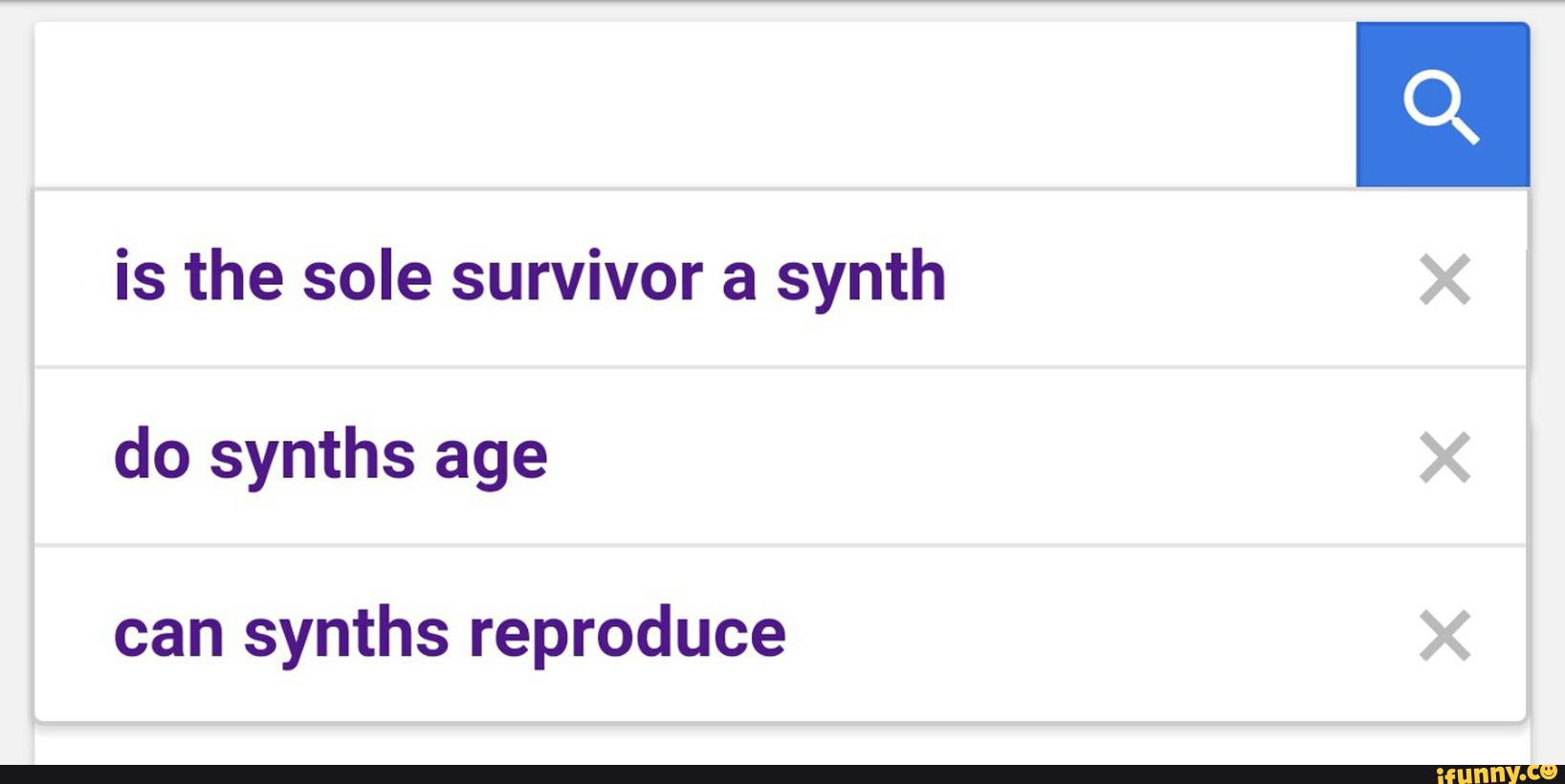1565x784 pixels.
Task: Remove the 'can synths reproduce' suggestion
Action: (x=1444, y=636)
